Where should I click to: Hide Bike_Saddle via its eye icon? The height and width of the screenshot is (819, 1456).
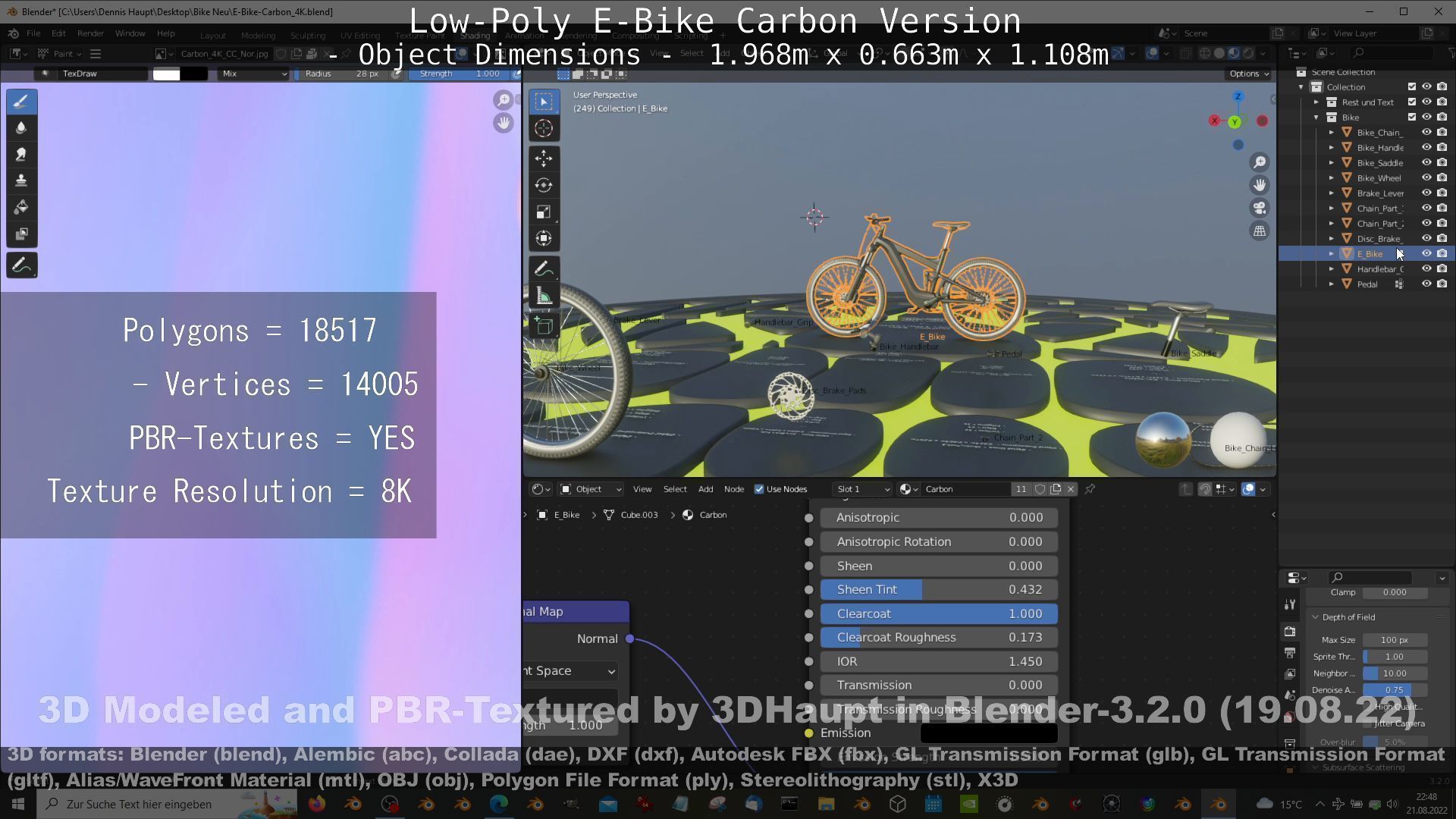pos(1426,163)
